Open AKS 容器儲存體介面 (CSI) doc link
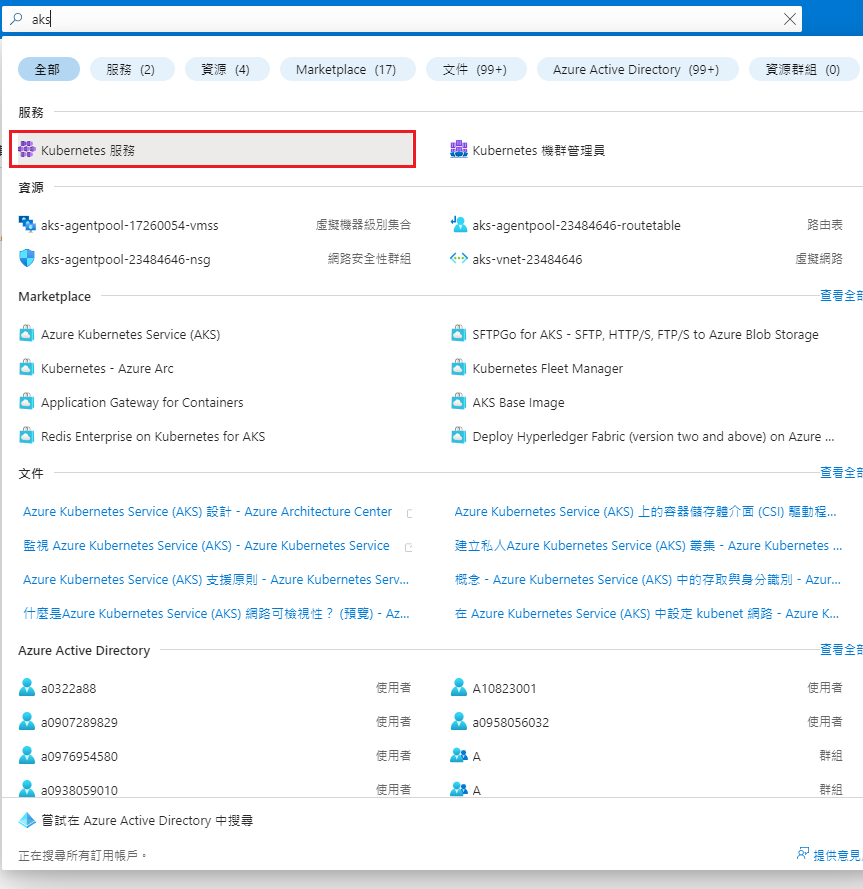The height and width of the screenshot is (889, 863). [x=645, y=511]
